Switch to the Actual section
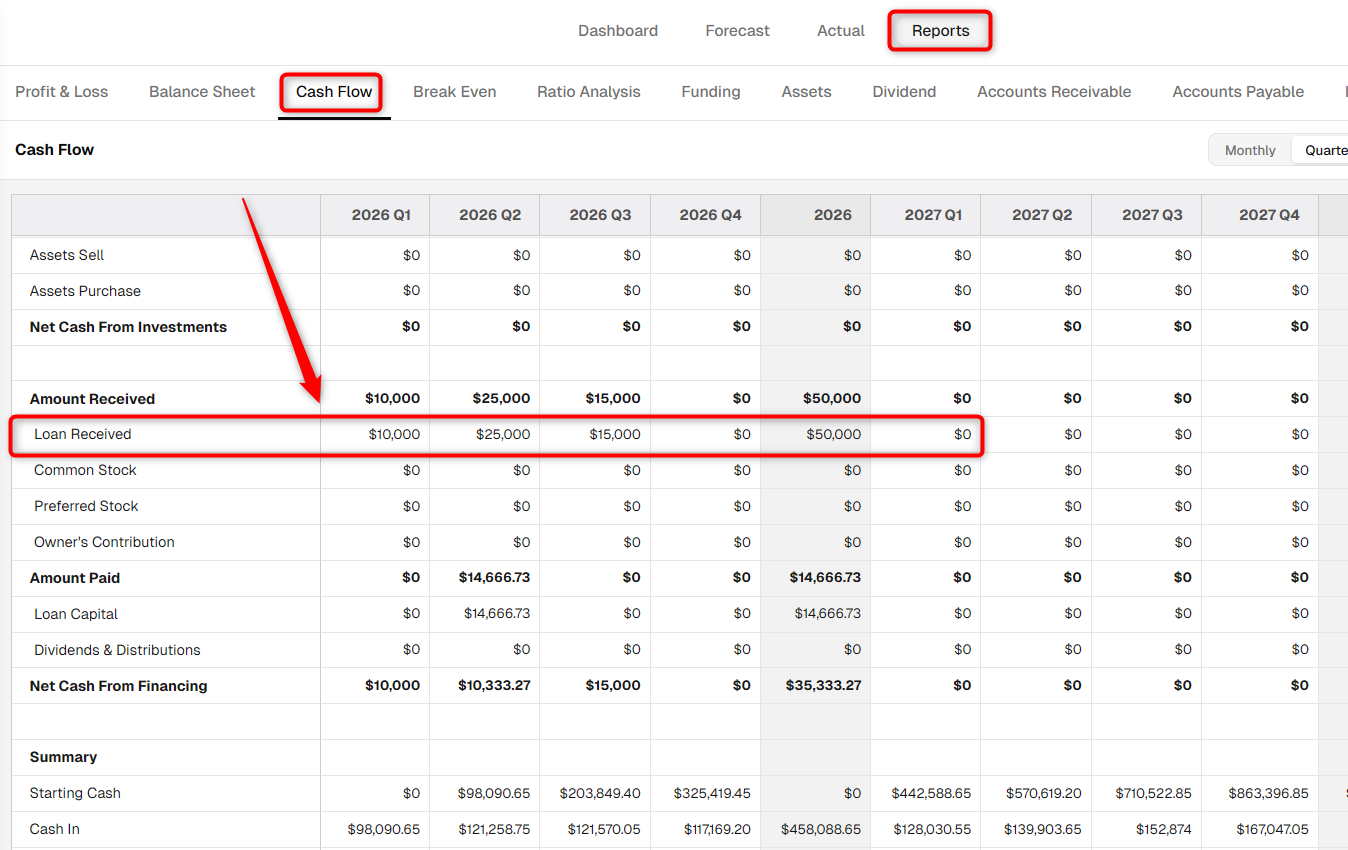 pos(840,31)
